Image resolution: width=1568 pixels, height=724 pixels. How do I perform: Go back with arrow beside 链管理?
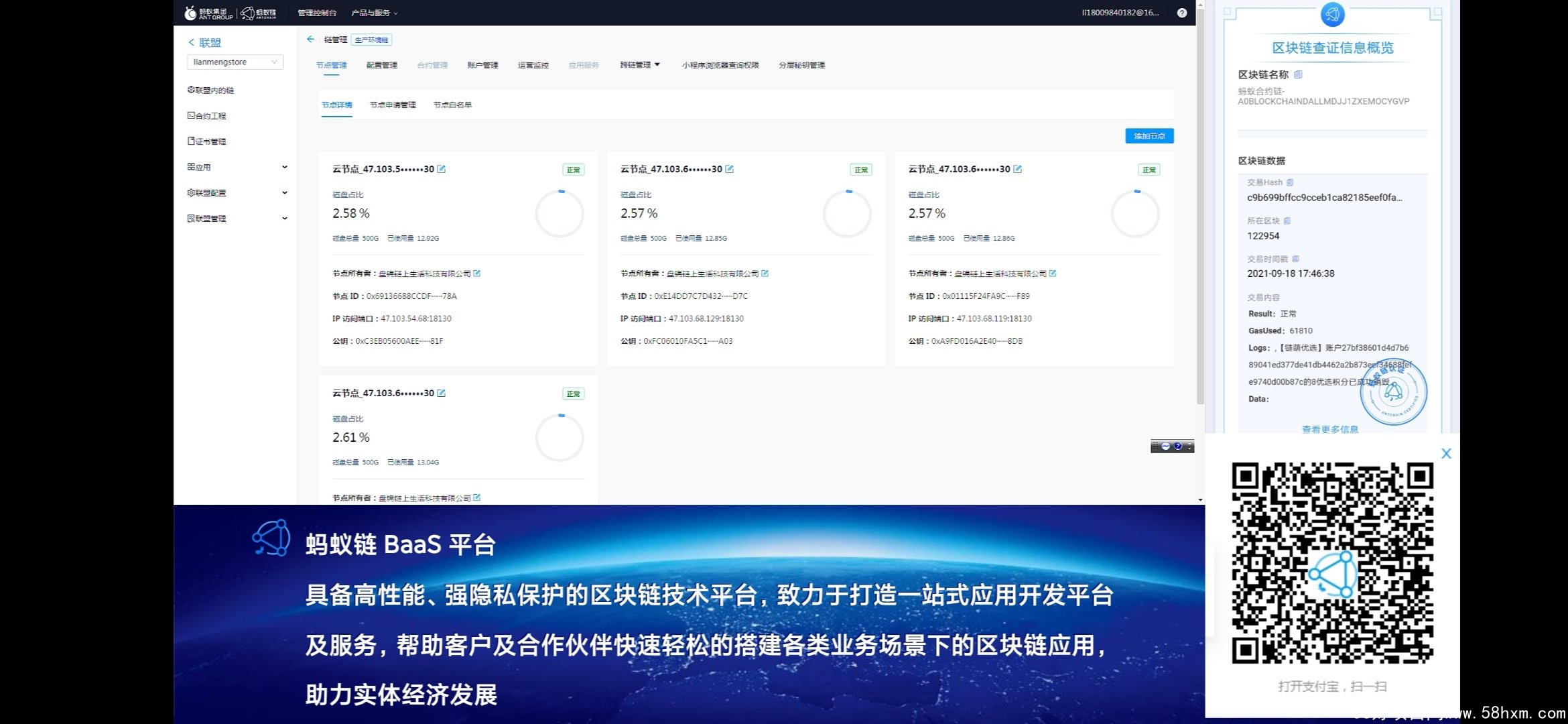point(310,39)
